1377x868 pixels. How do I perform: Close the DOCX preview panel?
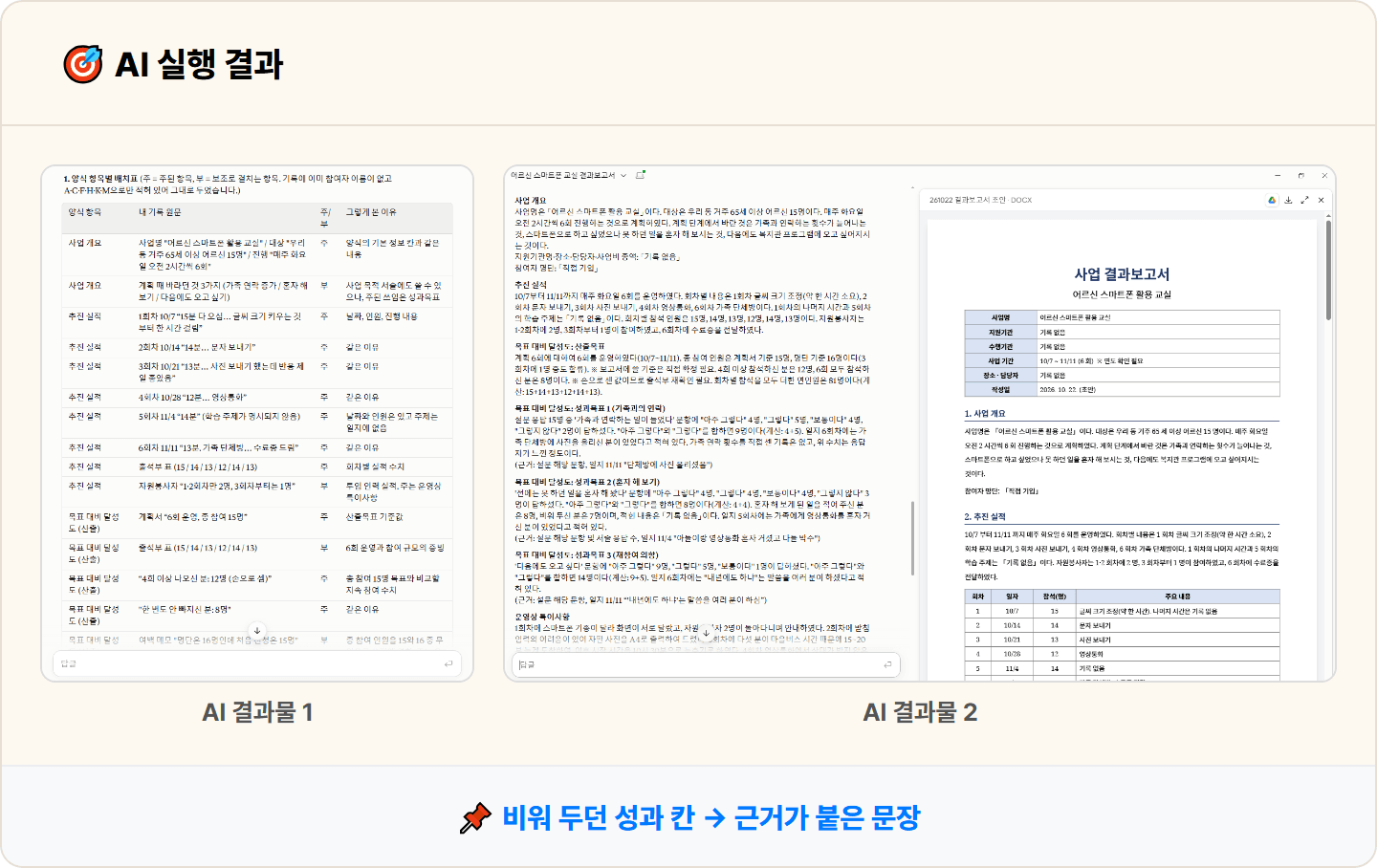(1321, 200)
